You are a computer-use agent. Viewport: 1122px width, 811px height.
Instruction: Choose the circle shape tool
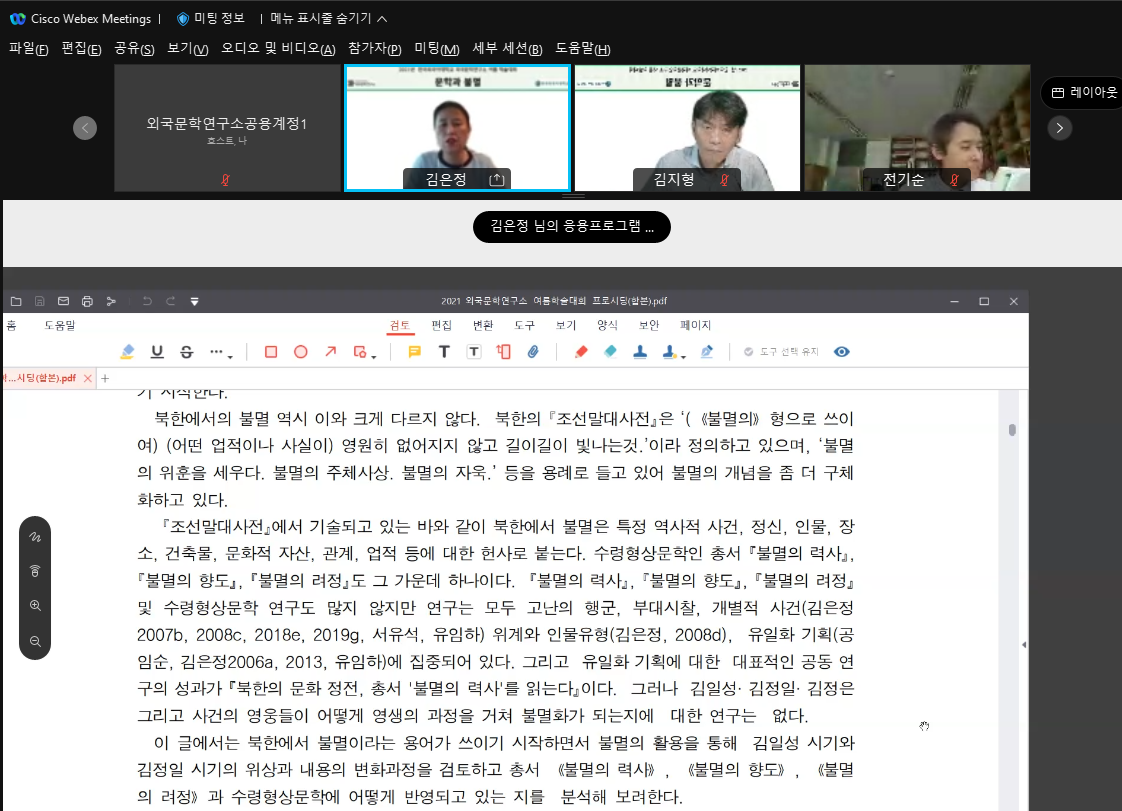click(x=300, y=352)
